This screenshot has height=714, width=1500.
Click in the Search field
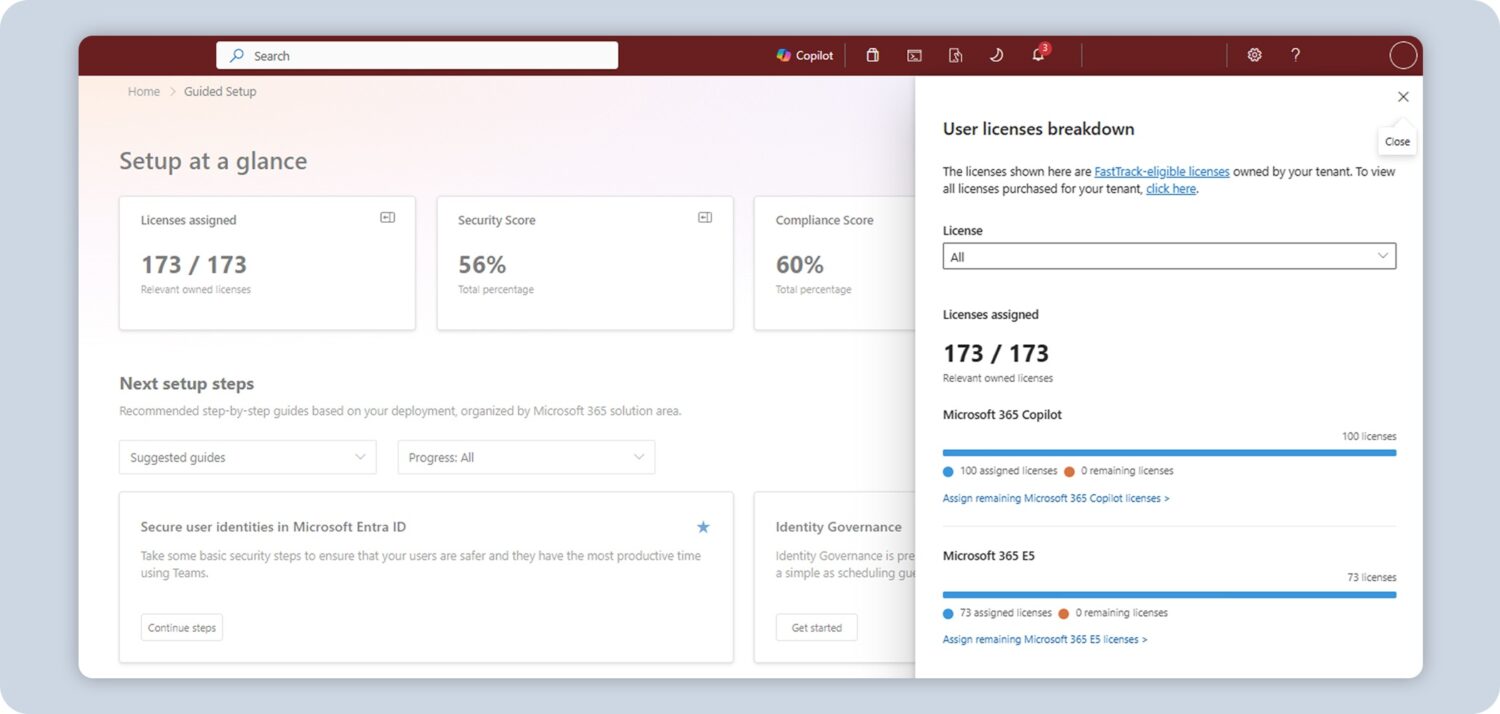click(417, 56)
